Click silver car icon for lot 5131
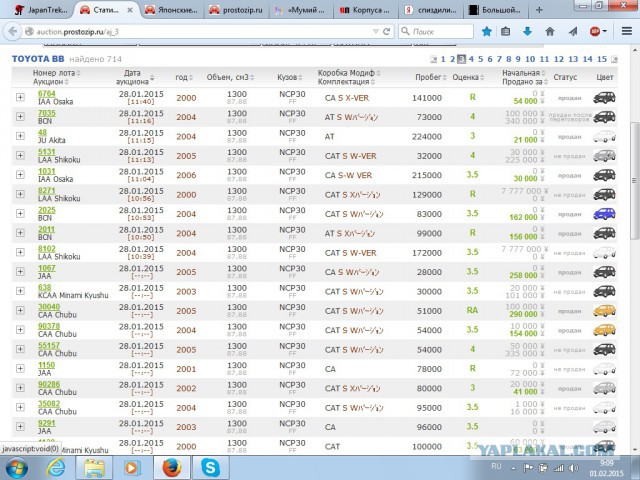The height and width of the screenshot is (480, 640). [604, 156]
